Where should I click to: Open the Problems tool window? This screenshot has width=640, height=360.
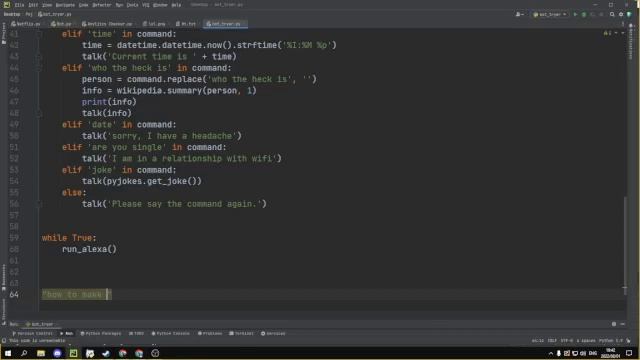pyautogui.click(x=210, y=333)
